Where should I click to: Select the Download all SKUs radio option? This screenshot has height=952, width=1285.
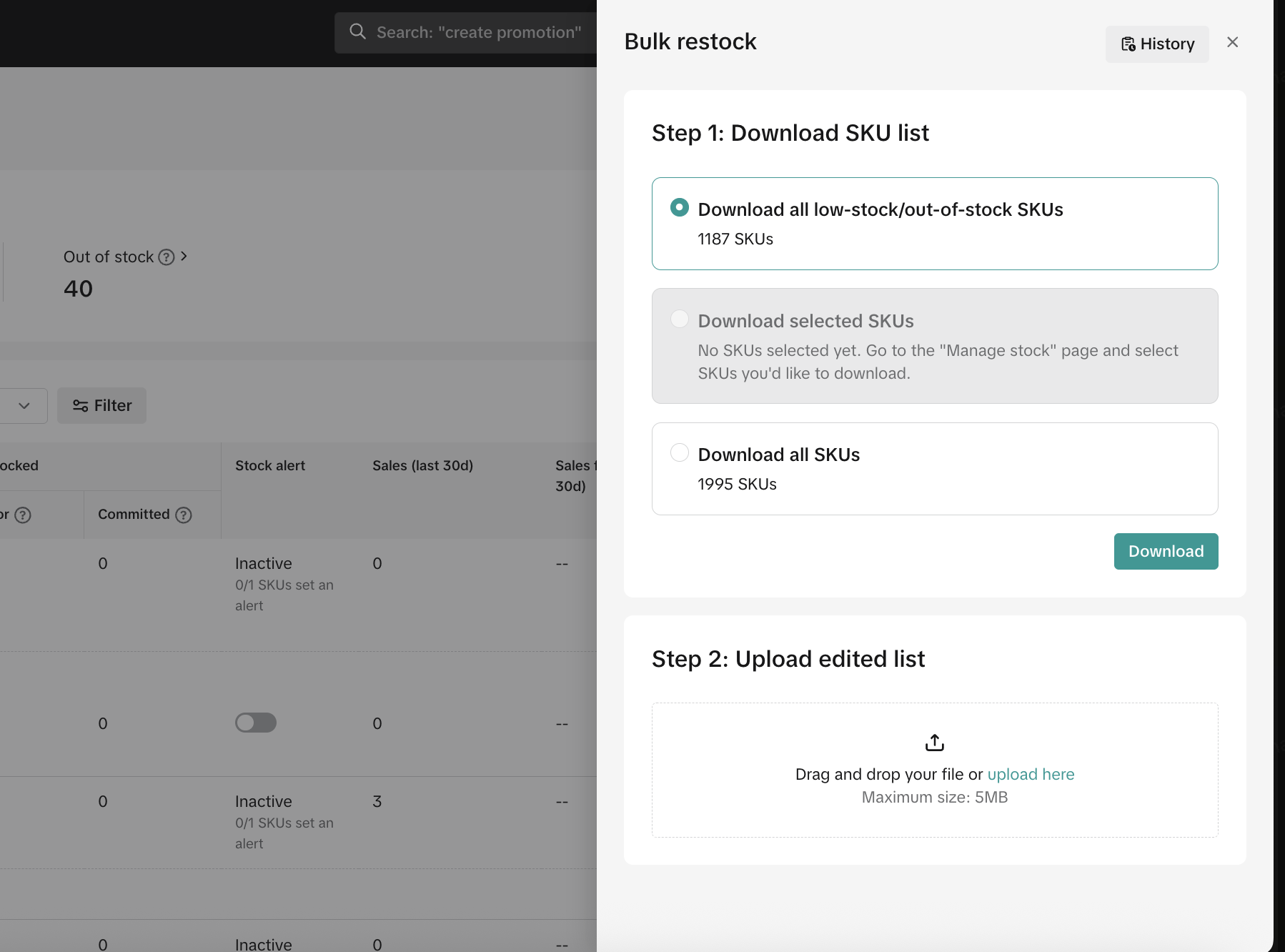point(680,452)
